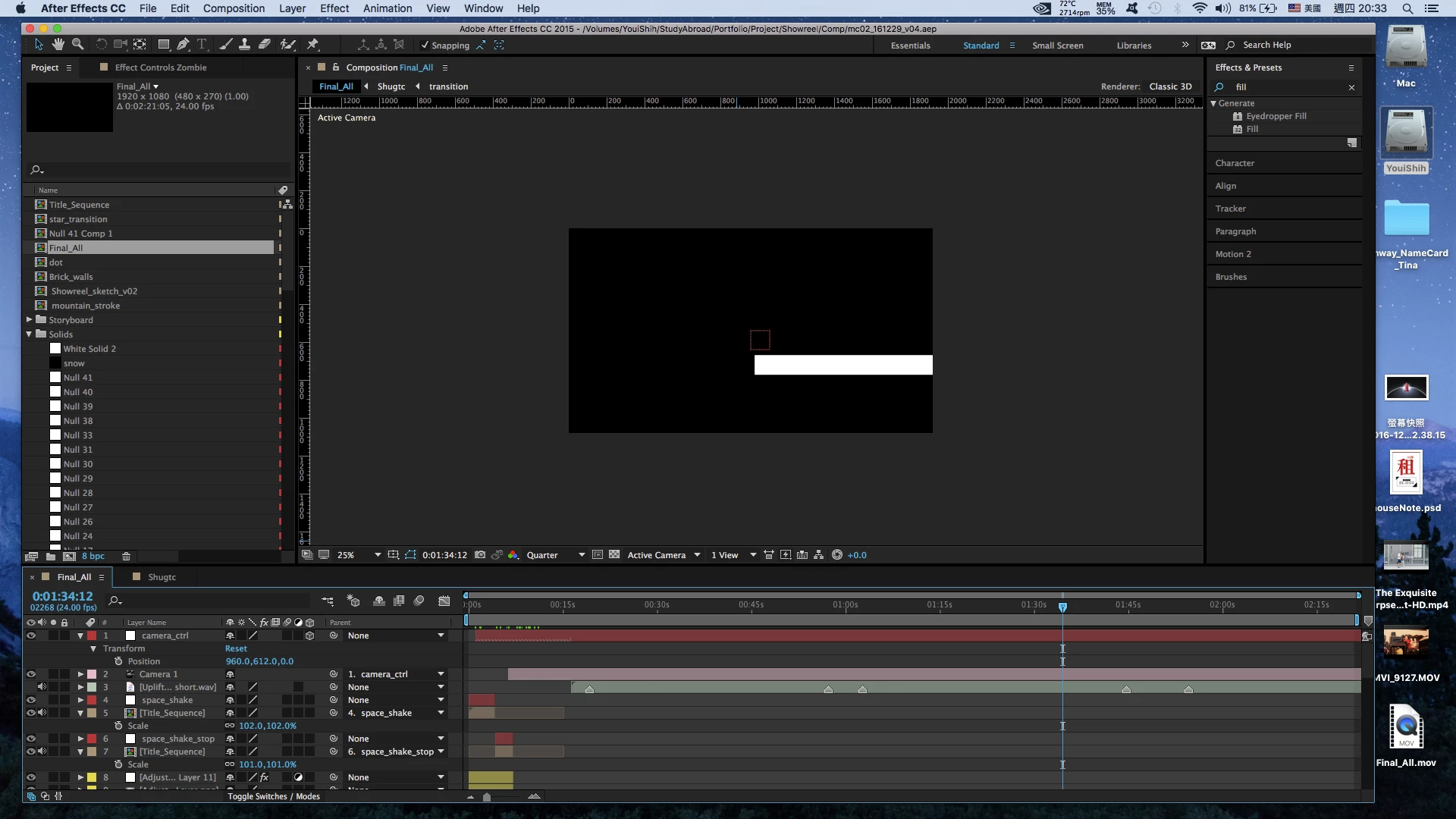Toggle the Snapping checkbox
The image size is (1456, 819).
coord(425,45)
